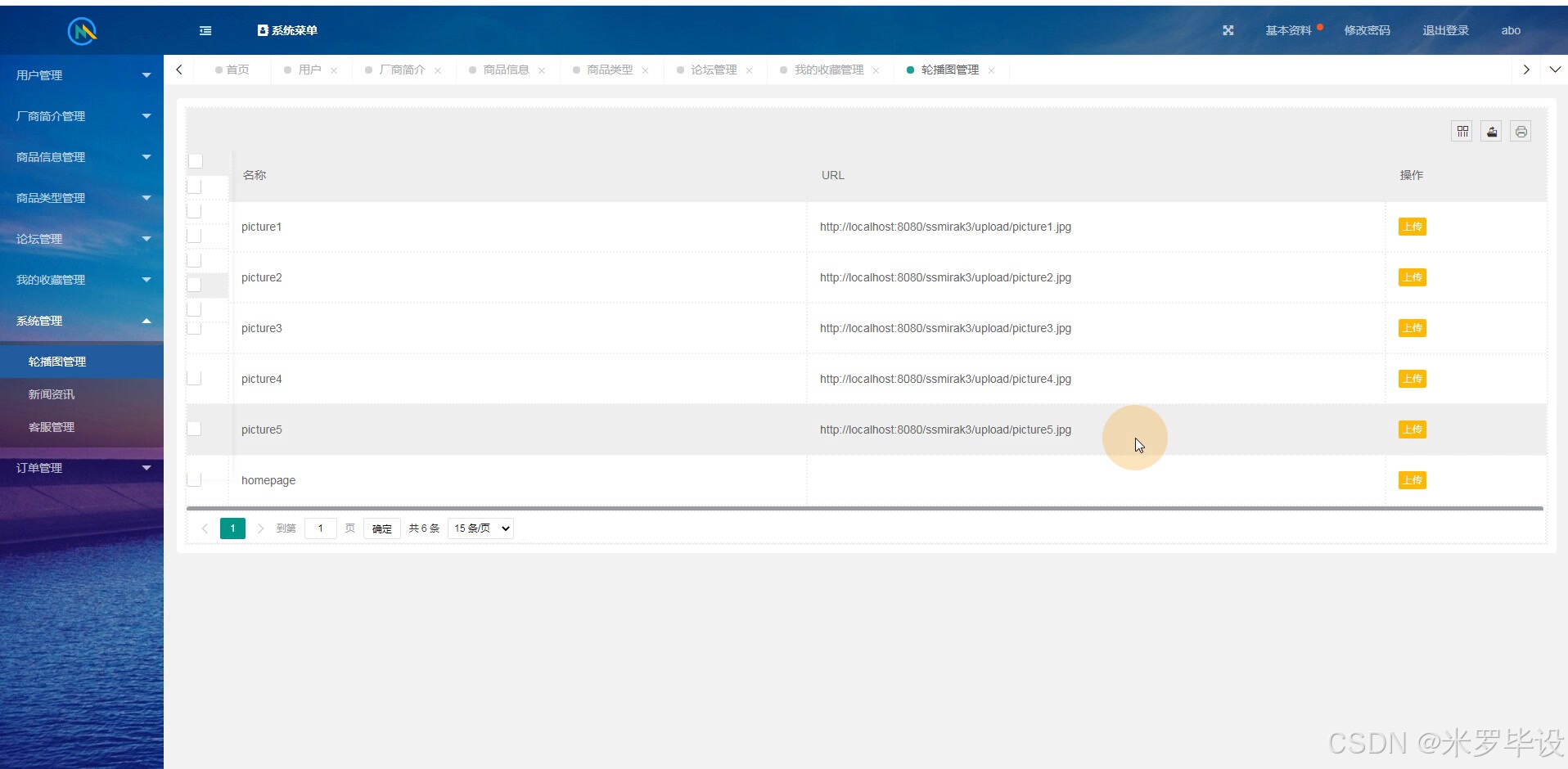The image size is (1568, 769).
Task: Click 退出登录 to log out
Action: coord(1445,30)
